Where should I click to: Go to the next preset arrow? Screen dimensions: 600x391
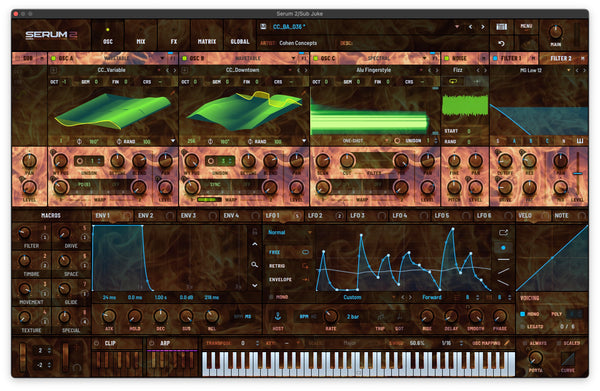[x=483, y=27]
